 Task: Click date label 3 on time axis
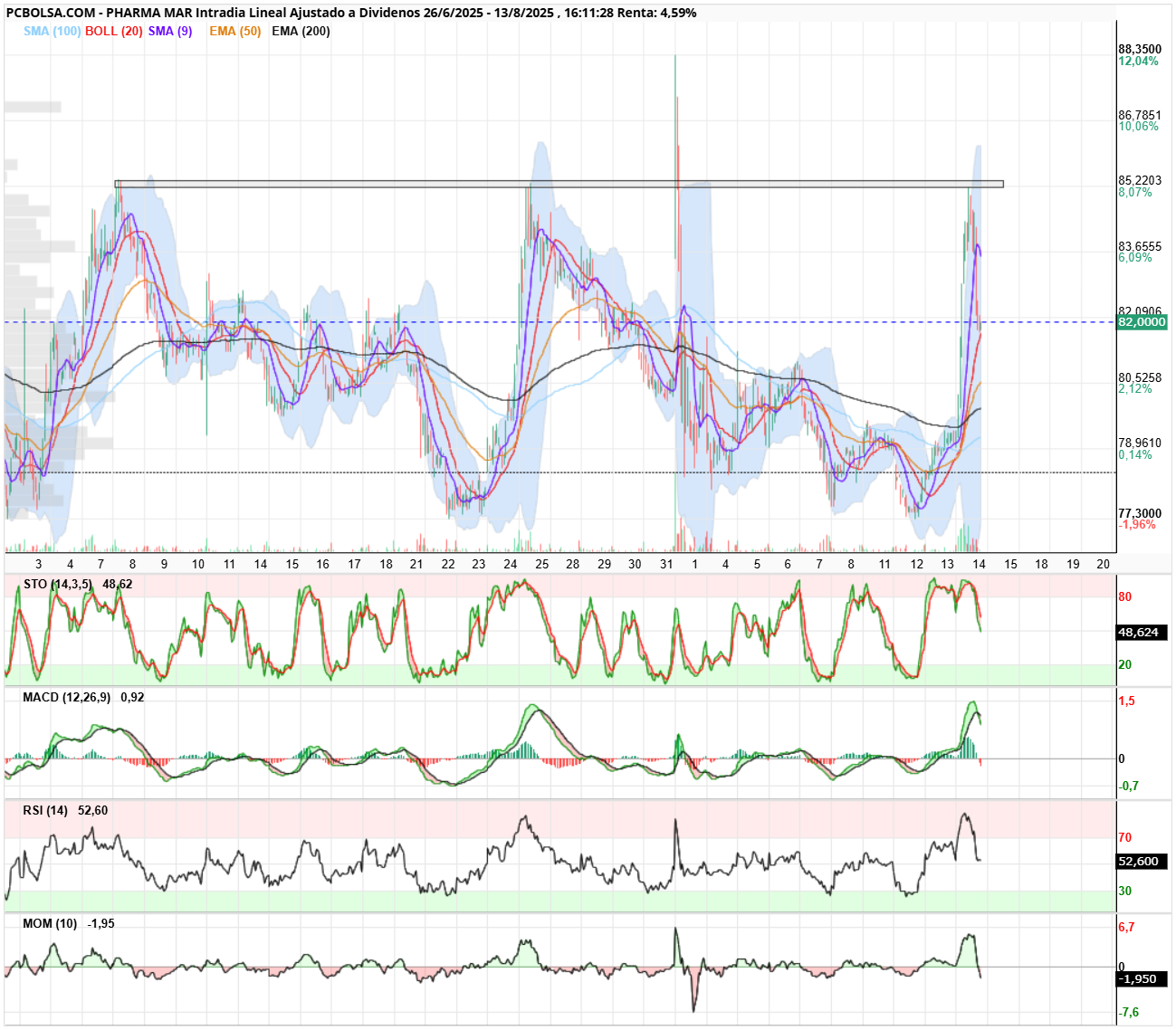point(38,564)
